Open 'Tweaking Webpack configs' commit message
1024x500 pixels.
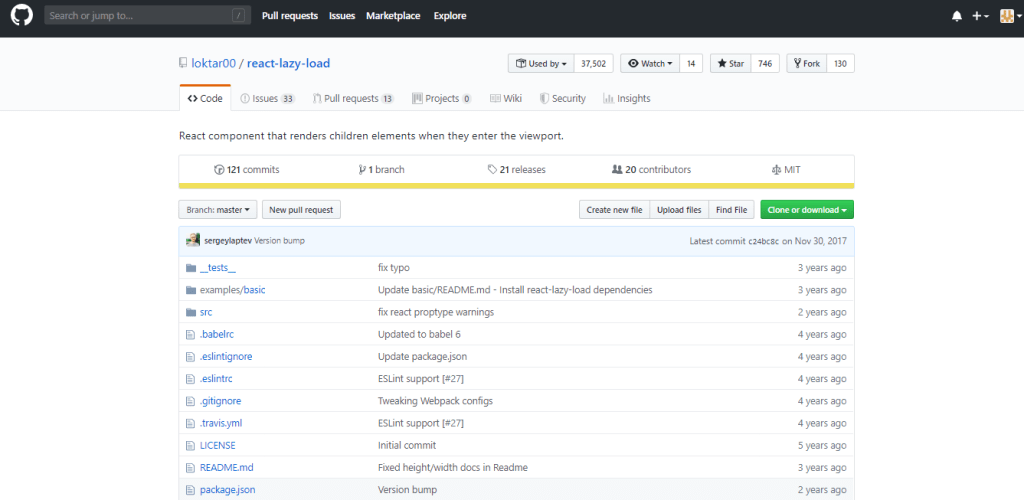click(436, 401)
